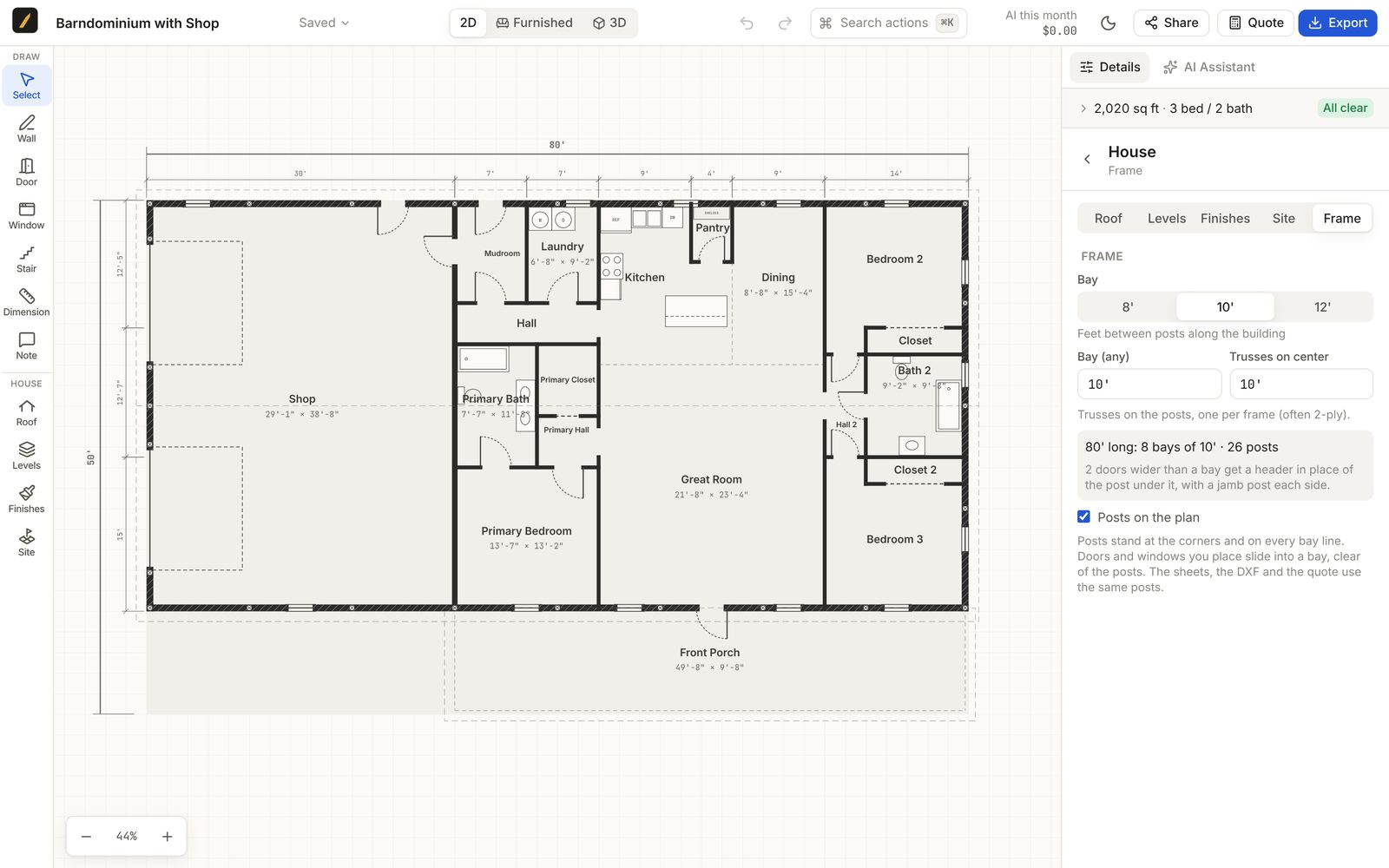1389x868 pixels.
Task: Open the Levels tab in House panel
Action: coord(1166,219)
